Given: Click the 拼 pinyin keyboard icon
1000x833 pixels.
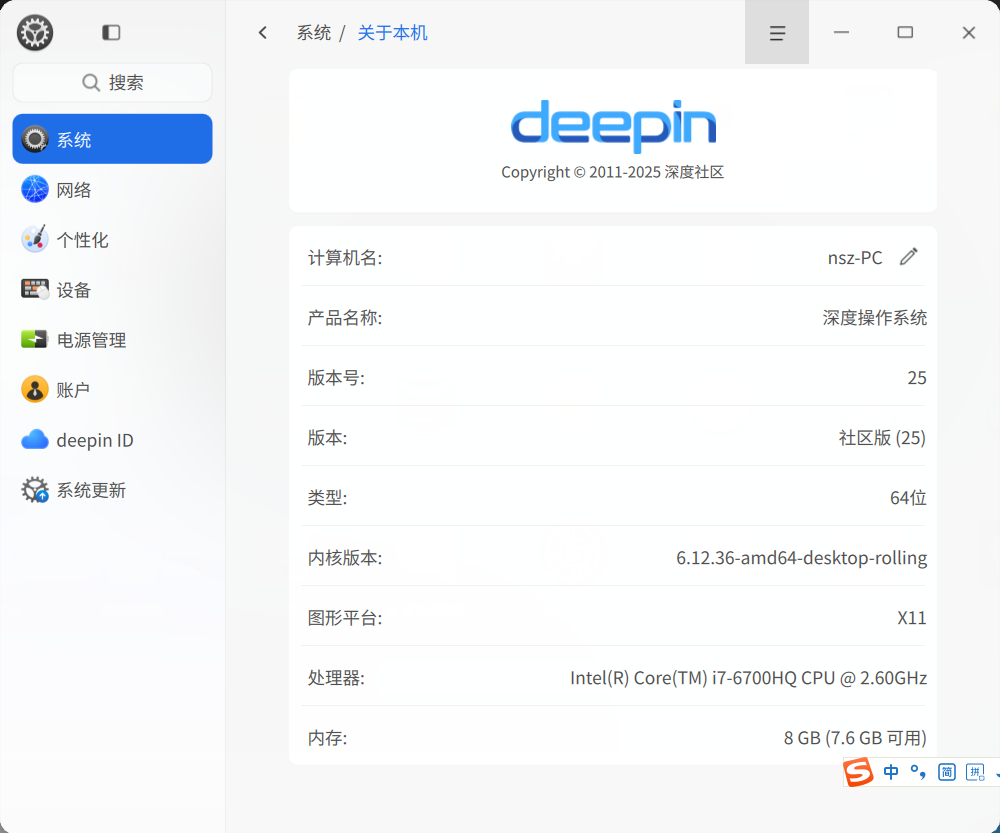Looking at the screenshot, I should point(975,772).
